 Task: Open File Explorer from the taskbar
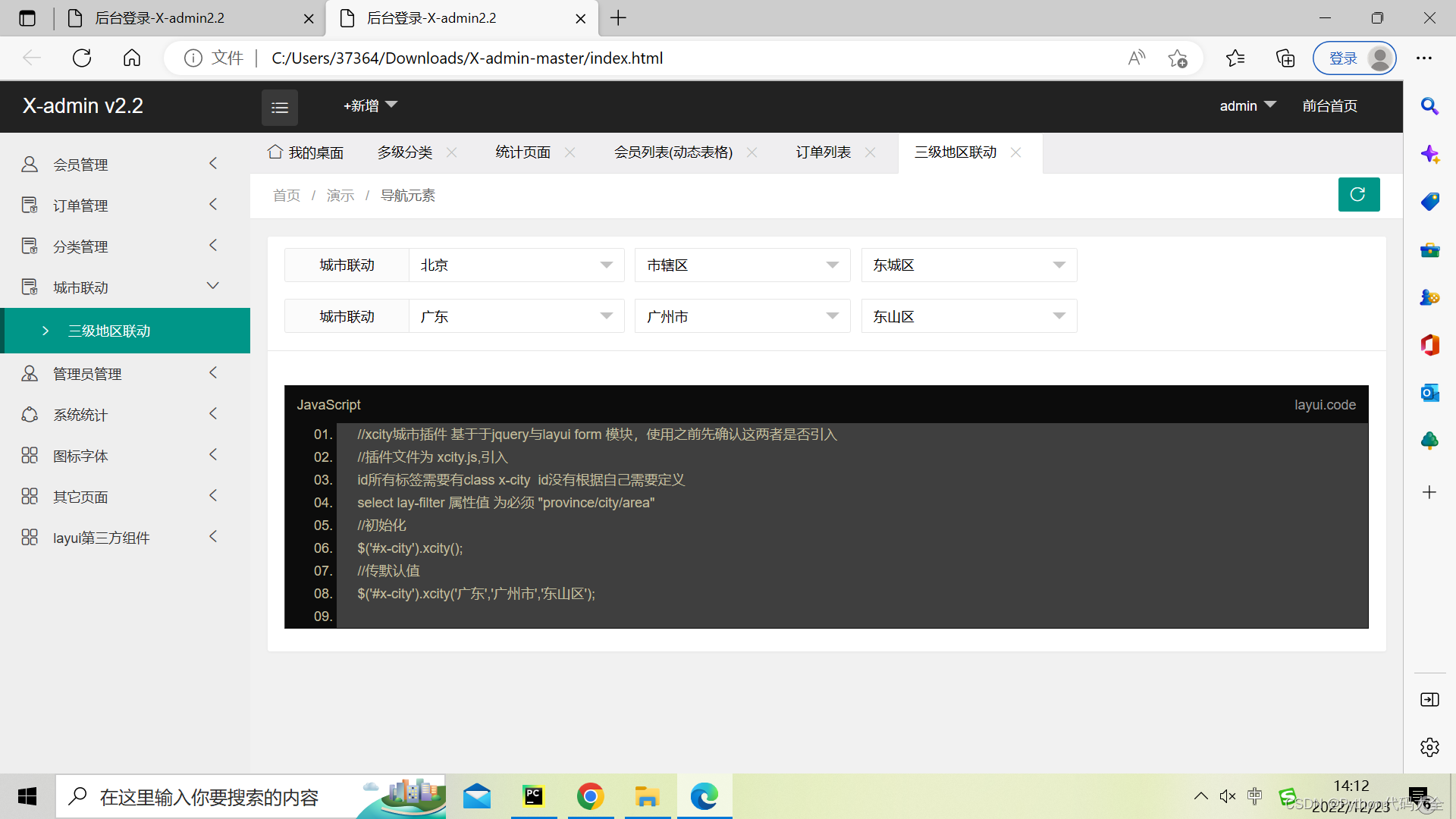click(x=647, y=796)
